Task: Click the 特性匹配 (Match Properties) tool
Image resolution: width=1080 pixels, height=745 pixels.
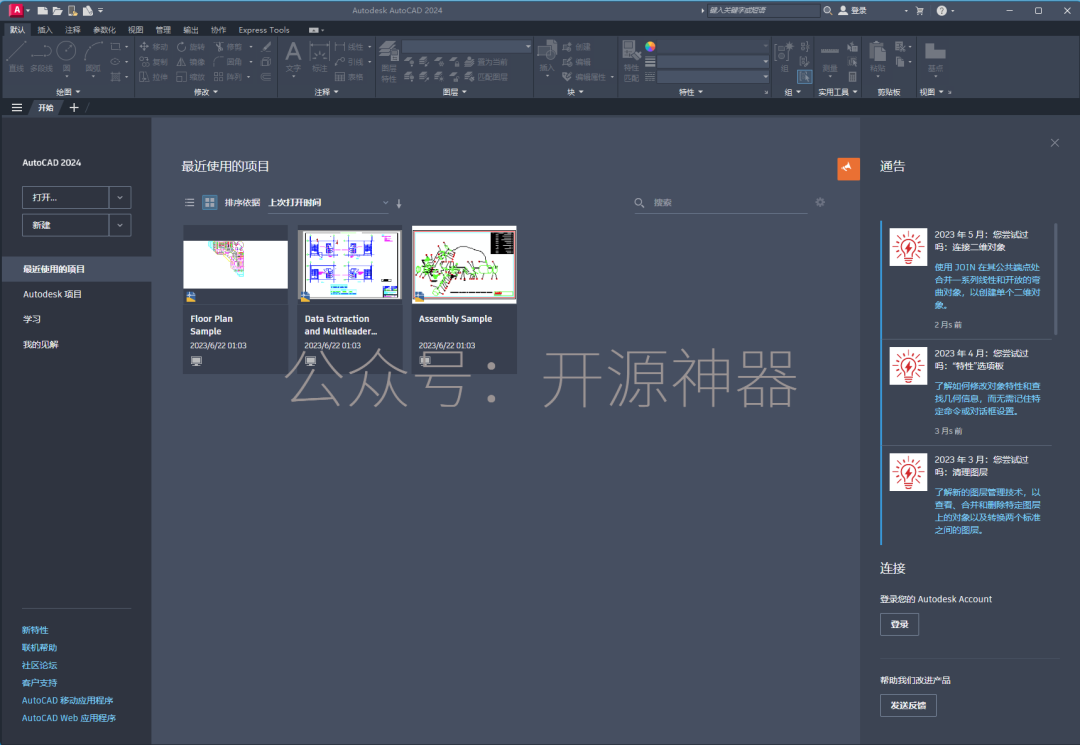Action: tap(631, 61)
